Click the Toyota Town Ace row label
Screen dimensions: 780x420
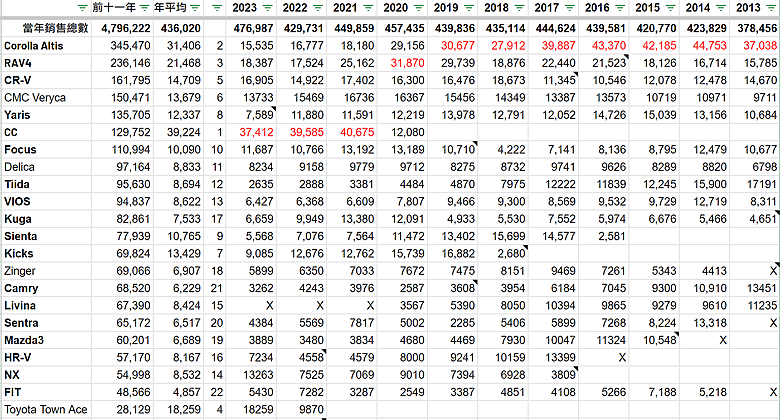pyautogui.click(x=46, y=410)
